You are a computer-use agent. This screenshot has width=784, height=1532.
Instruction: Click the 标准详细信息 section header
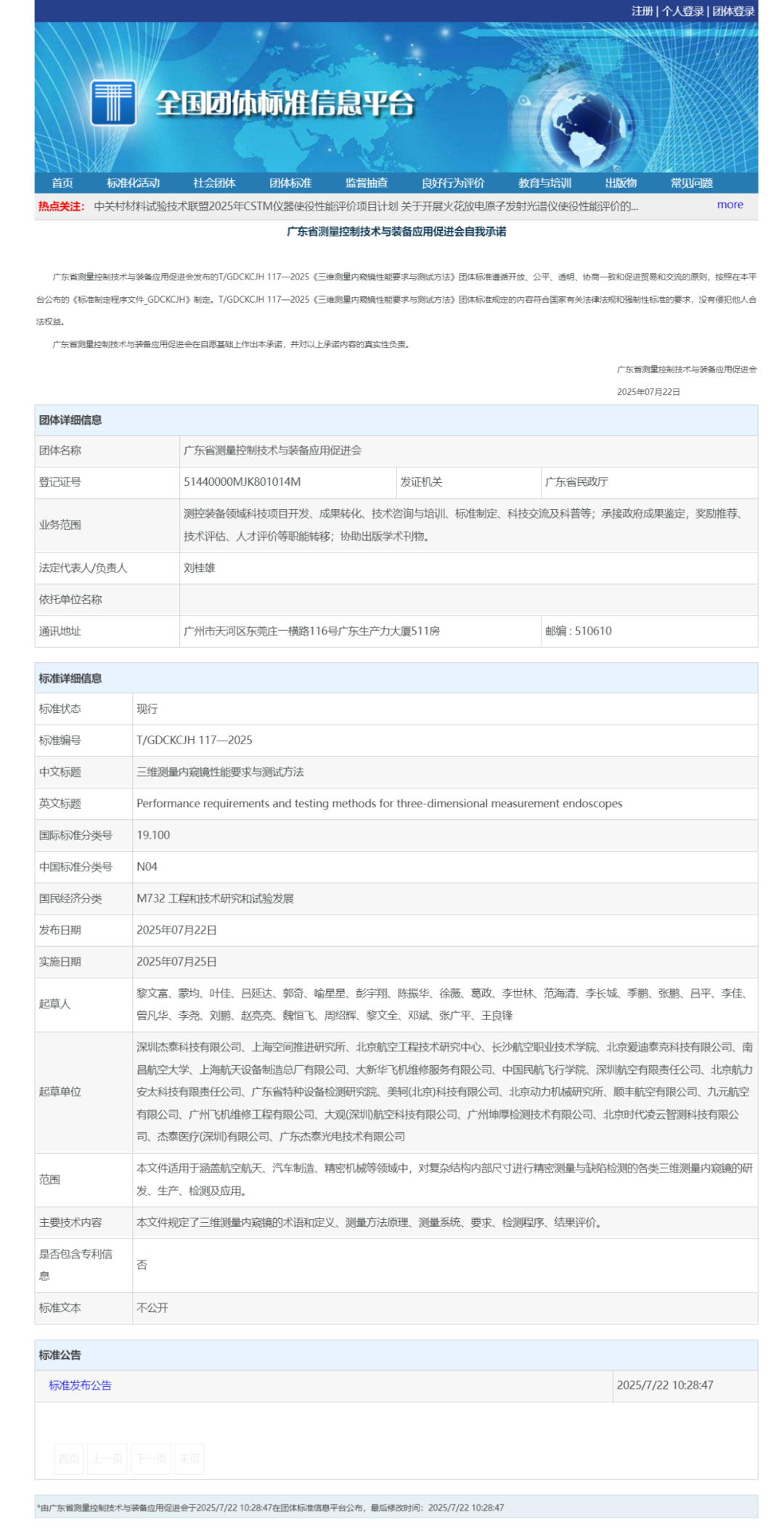pyautogui.click(x=396, y=678)
